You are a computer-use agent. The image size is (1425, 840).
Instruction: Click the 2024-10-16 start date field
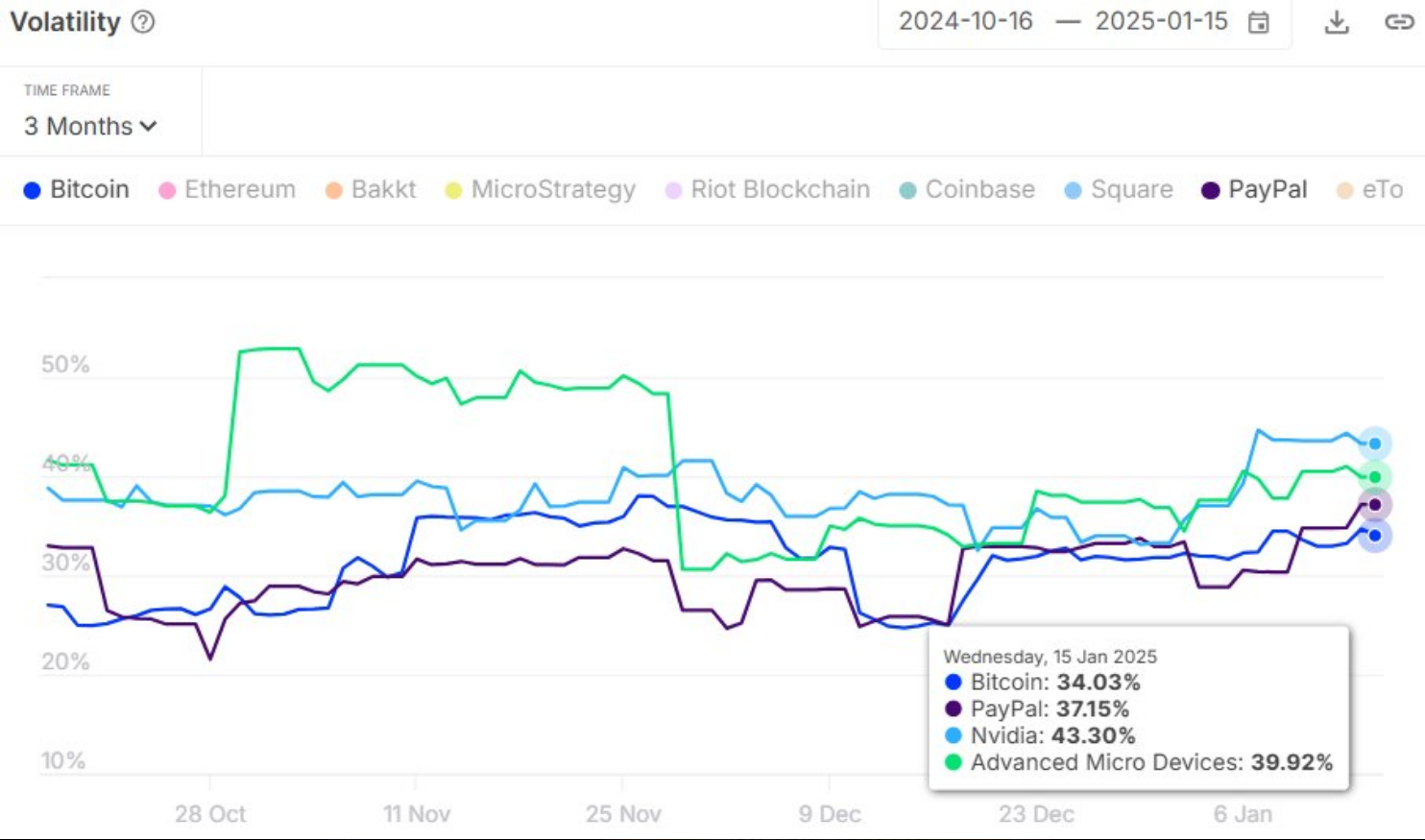(x=965, y=22)
